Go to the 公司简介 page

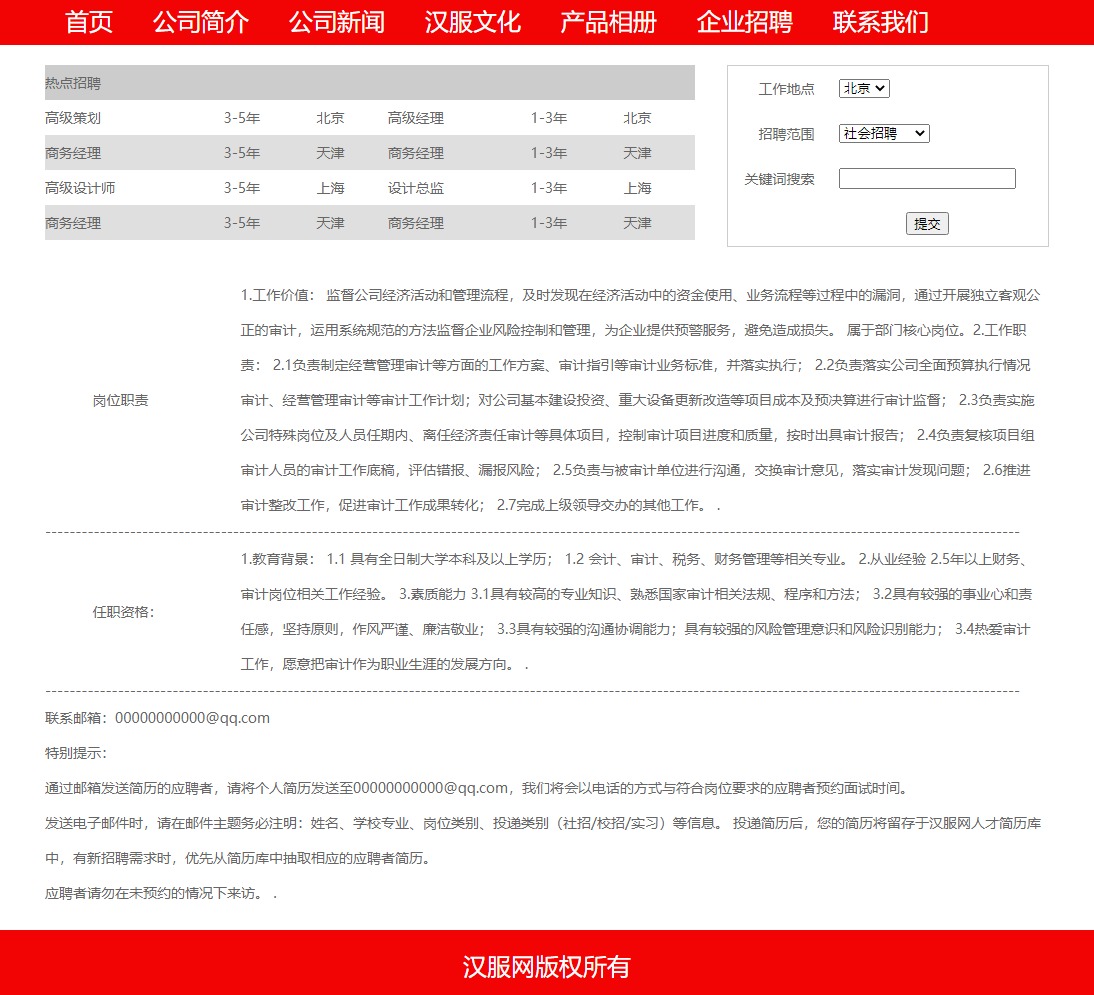pyautogui.click(x=201, y=22)
